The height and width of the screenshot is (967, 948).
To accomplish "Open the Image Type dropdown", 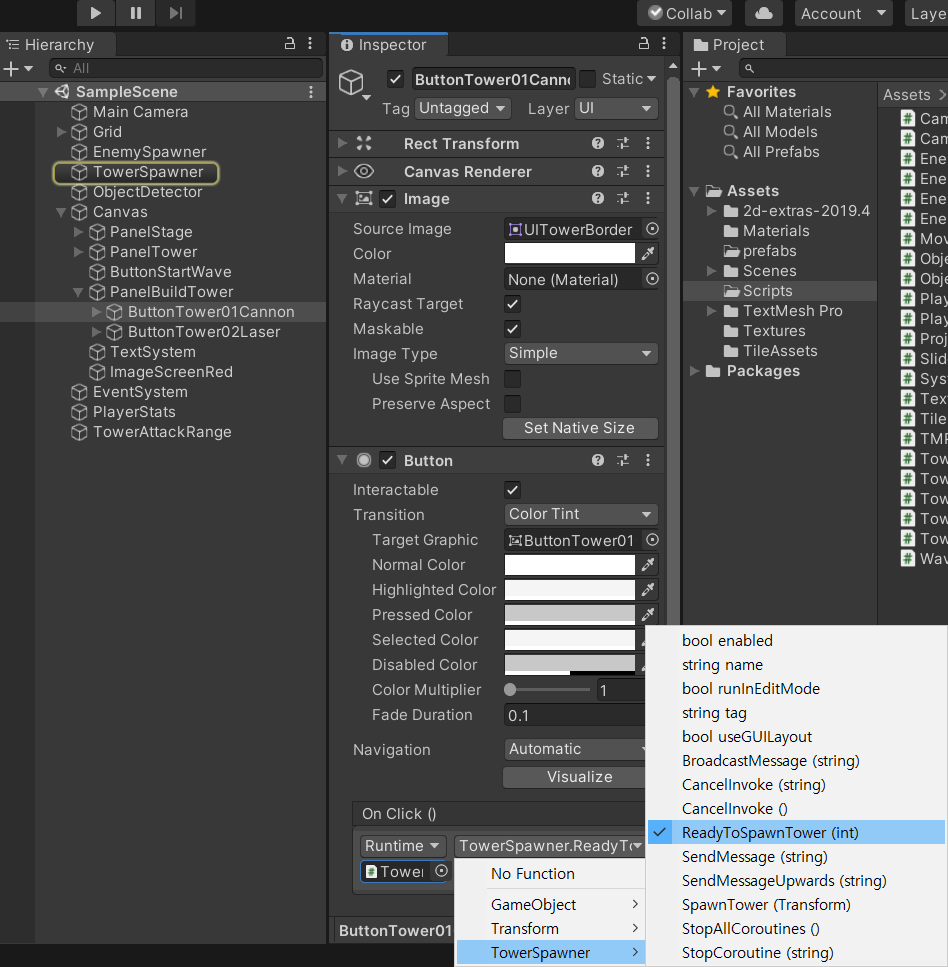I will (x=580, y=353).
